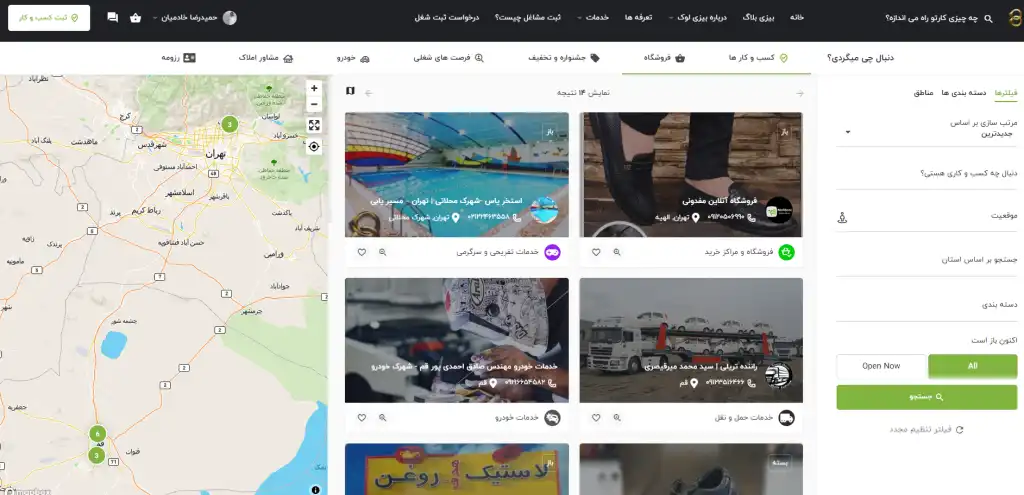Image resolution: width=1024 pixels, height=495 pixels.
Task: Open the راننده تریلی listing image
Action: click(x=691, y=340)
